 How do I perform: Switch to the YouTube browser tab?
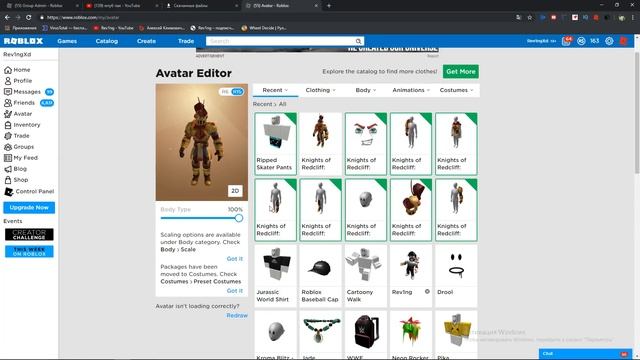point(121,6)
